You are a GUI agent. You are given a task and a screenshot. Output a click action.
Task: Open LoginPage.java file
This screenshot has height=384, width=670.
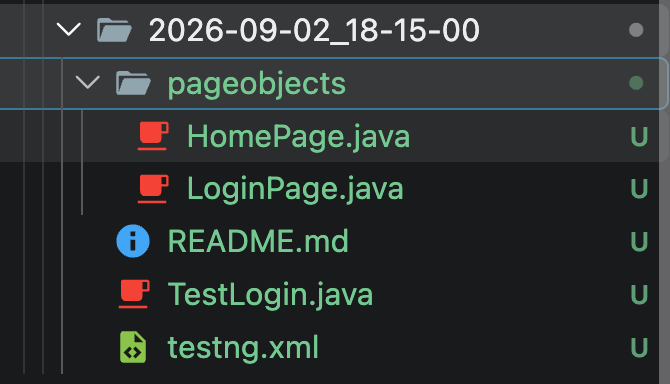coord(295,189)
